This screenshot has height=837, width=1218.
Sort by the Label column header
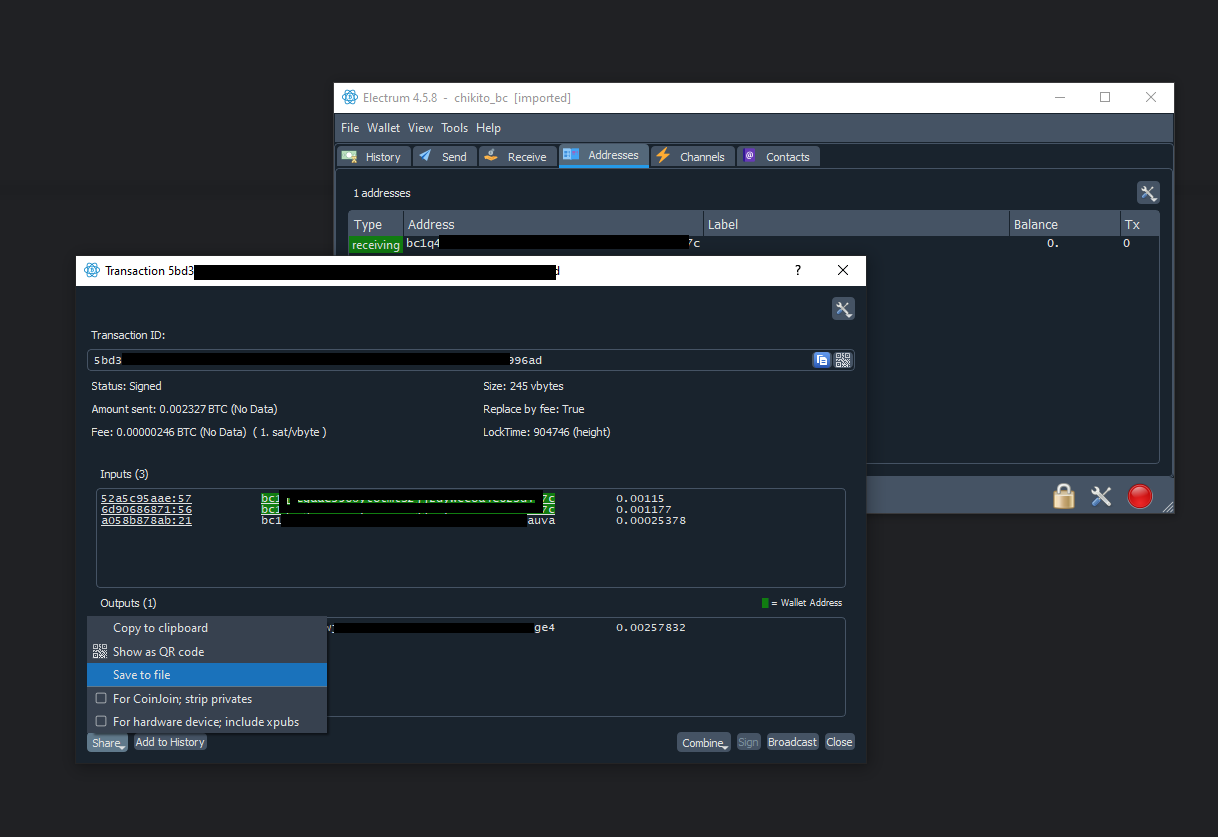[x=856, y=224]
